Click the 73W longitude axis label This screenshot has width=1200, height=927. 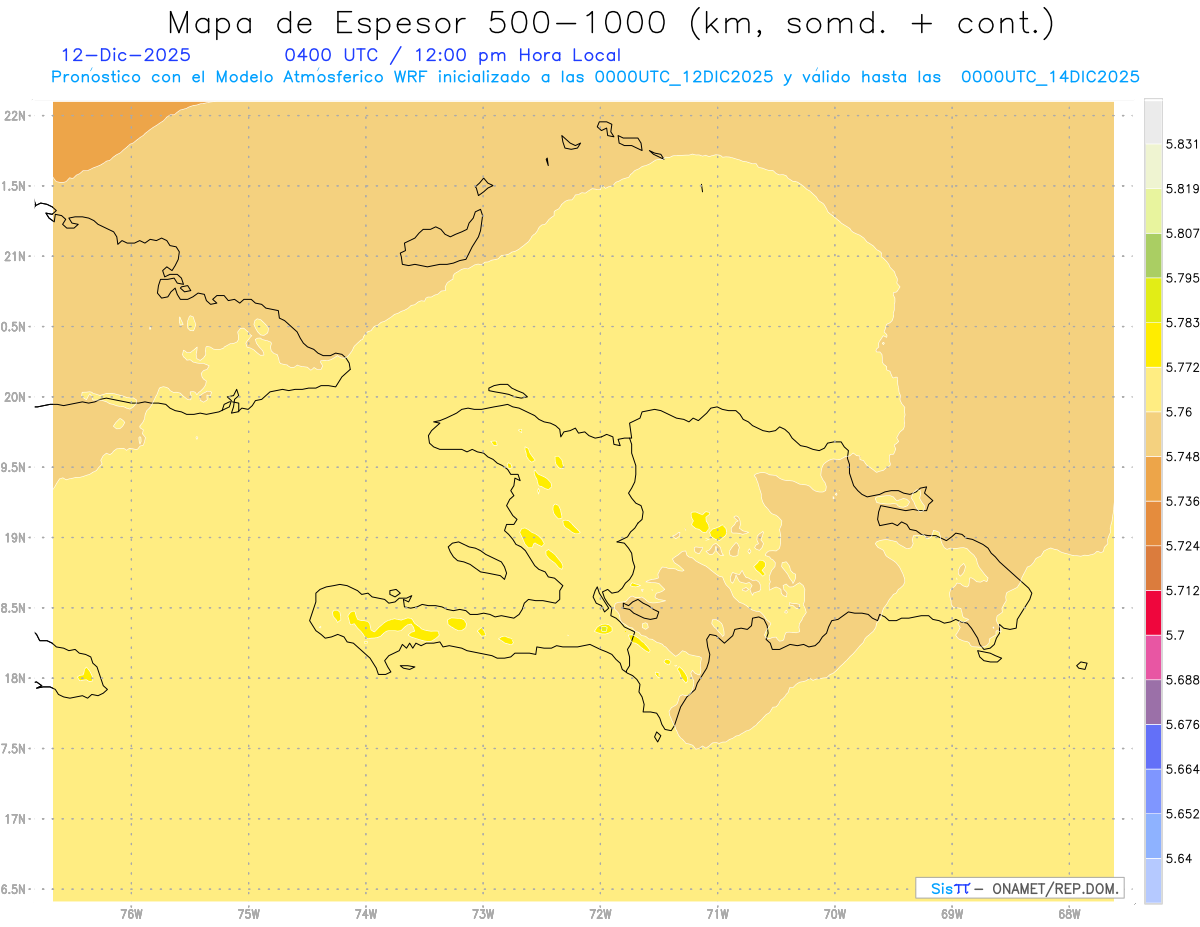point(483,914)
